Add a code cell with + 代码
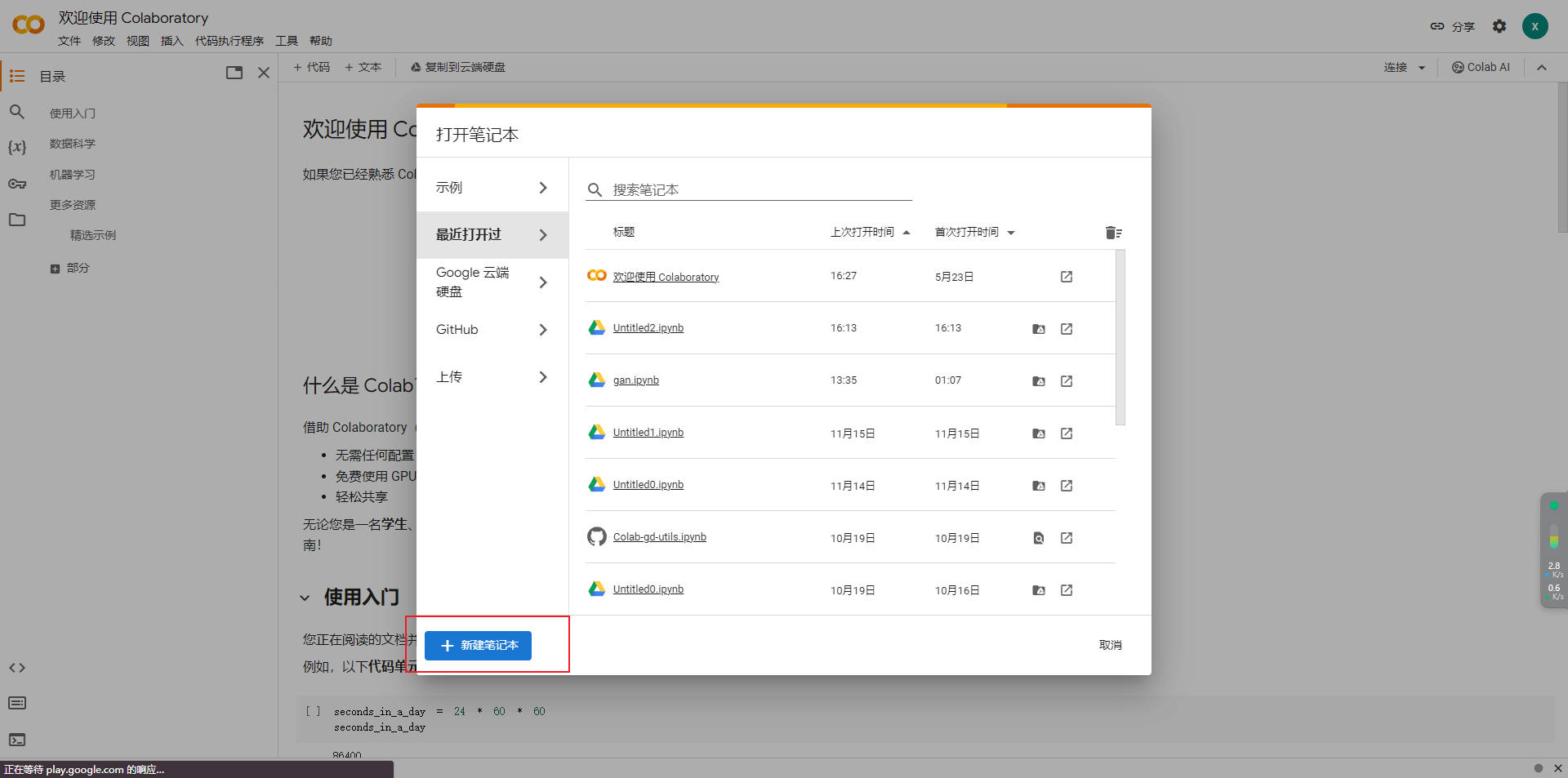 (312, 68)
